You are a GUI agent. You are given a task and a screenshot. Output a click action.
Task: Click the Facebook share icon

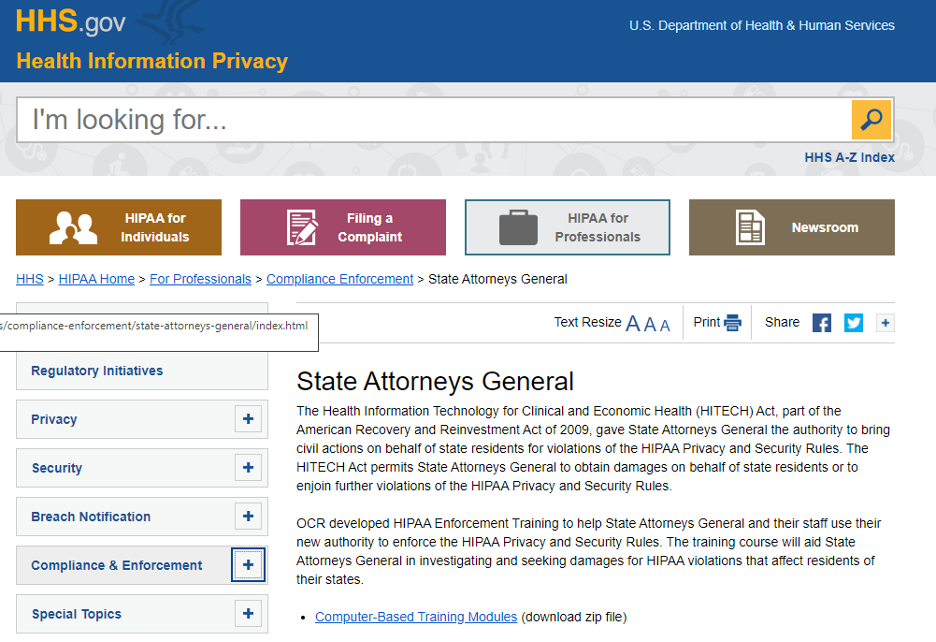[x=821, y=322]
